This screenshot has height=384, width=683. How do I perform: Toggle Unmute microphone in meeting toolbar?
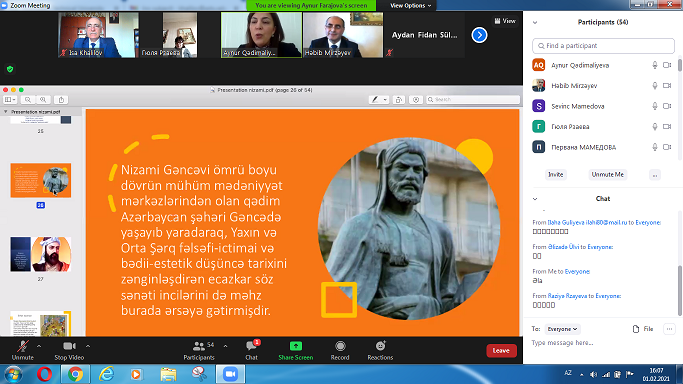[x=23, y=350]
